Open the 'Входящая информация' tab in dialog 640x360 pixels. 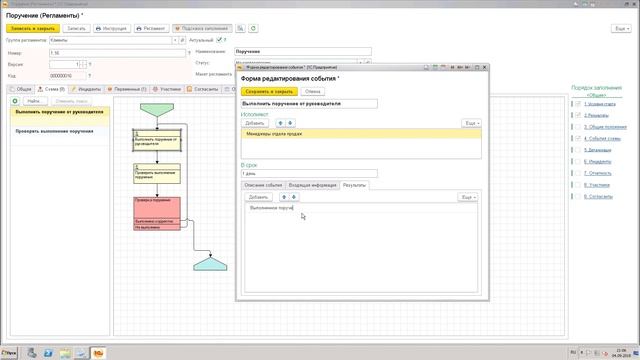[x=313, y=185]
